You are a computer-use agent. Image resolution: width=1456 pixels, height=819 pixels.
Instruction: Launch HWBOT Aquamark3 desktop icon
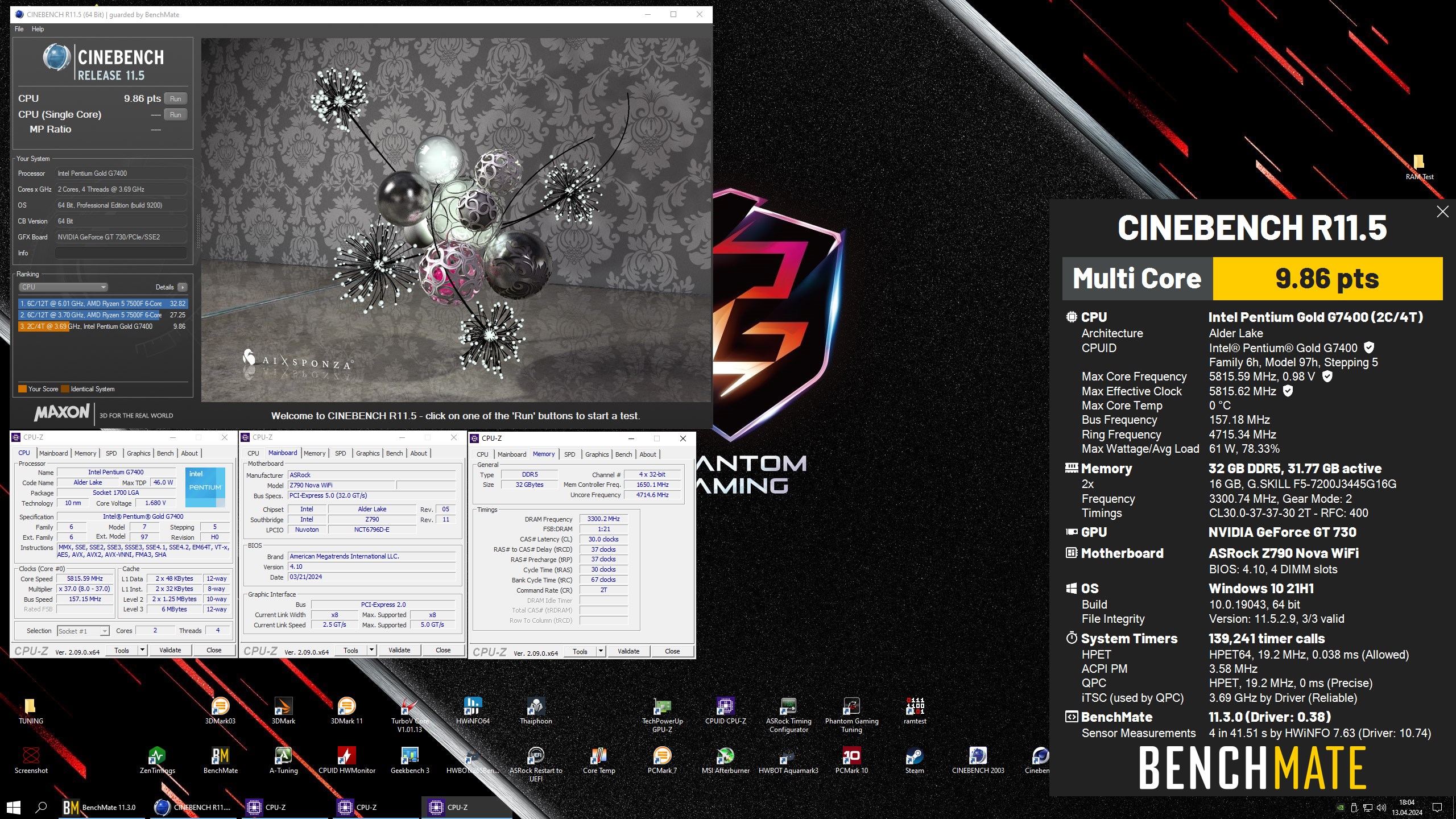(x=788, y=760)
